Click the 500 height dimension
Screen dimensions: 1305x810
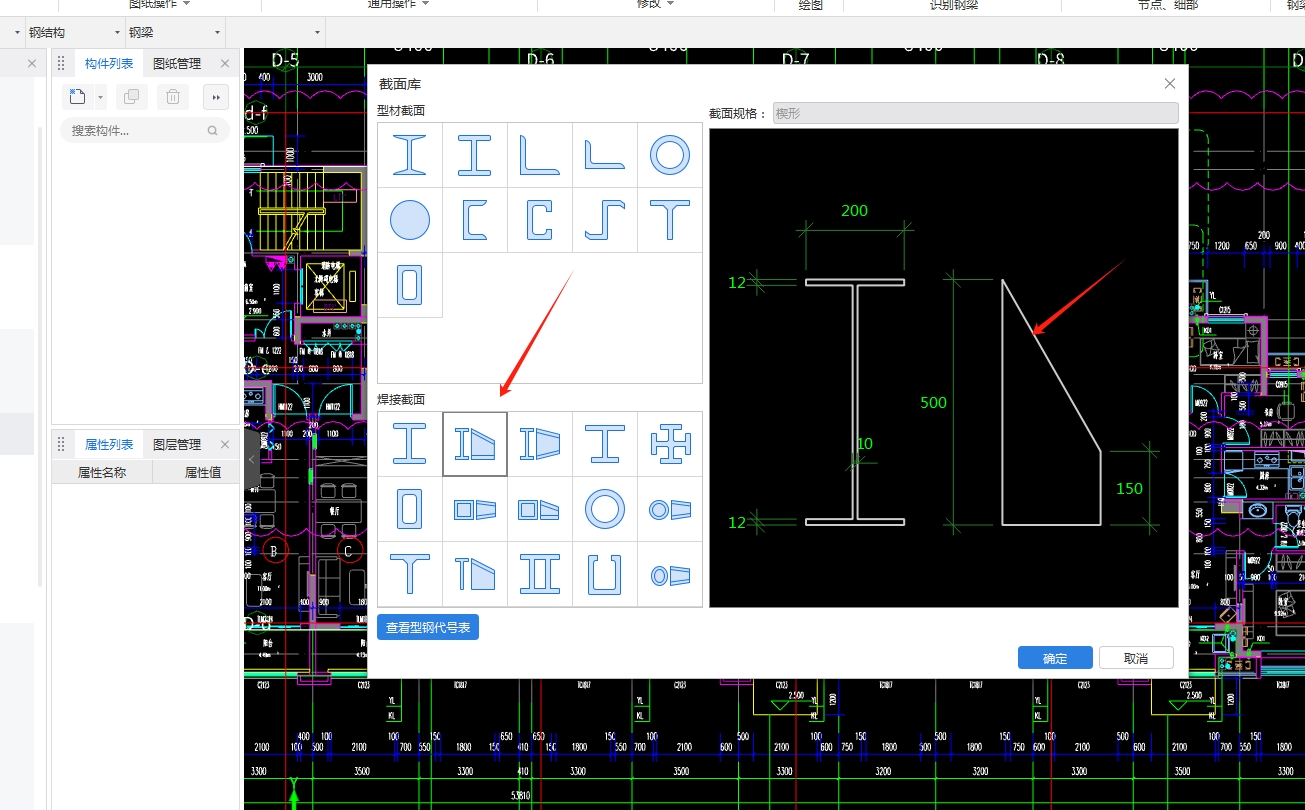(x=933, y=403)
